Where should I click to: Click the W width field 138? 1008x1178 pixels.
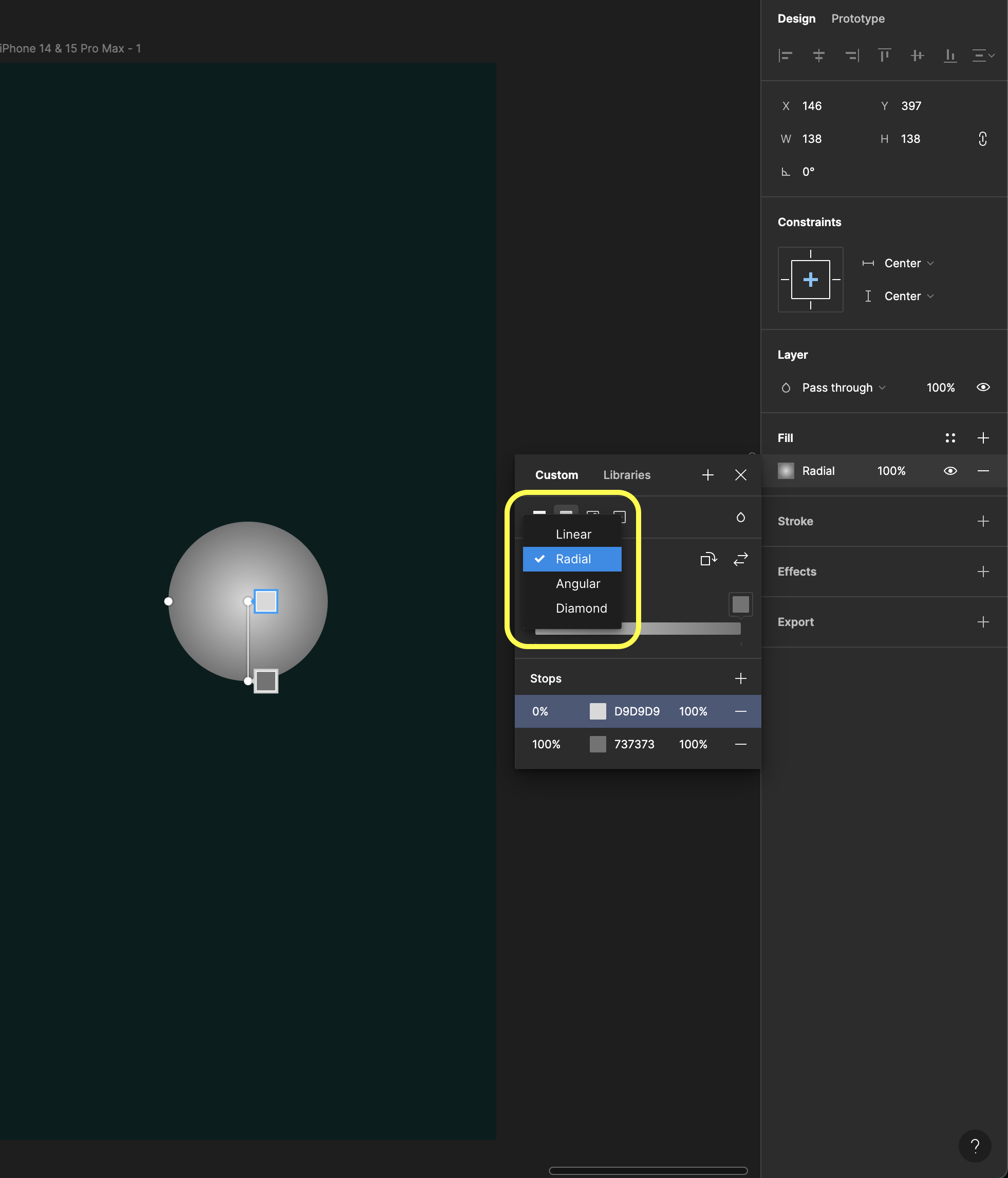[x=812, y=139]
